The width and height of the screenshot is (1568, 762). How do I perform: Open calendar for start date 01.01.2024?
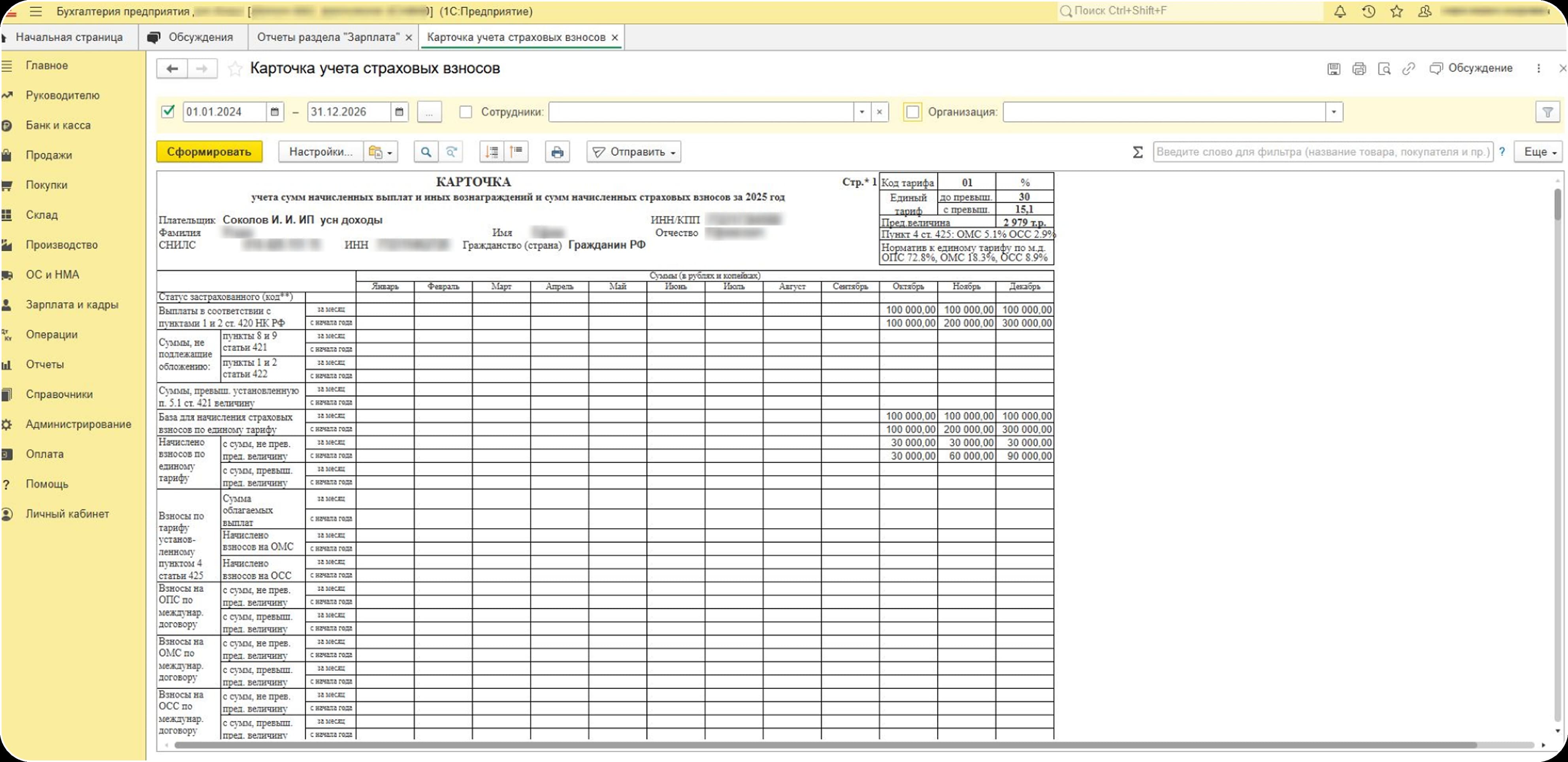point(275,112)
